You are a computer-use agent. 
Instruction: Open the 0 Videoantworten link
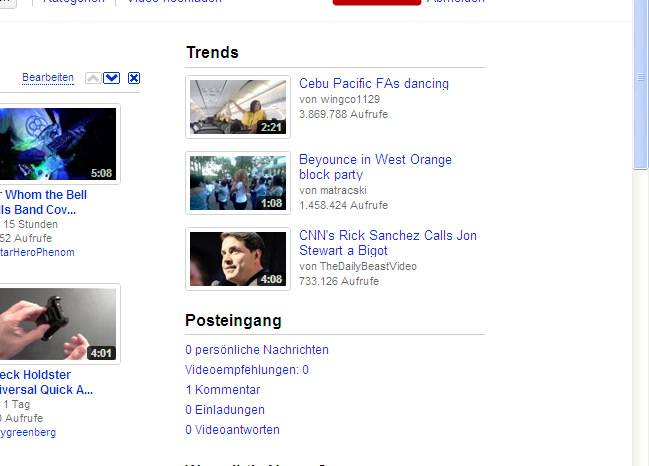(x=232, y=430)
